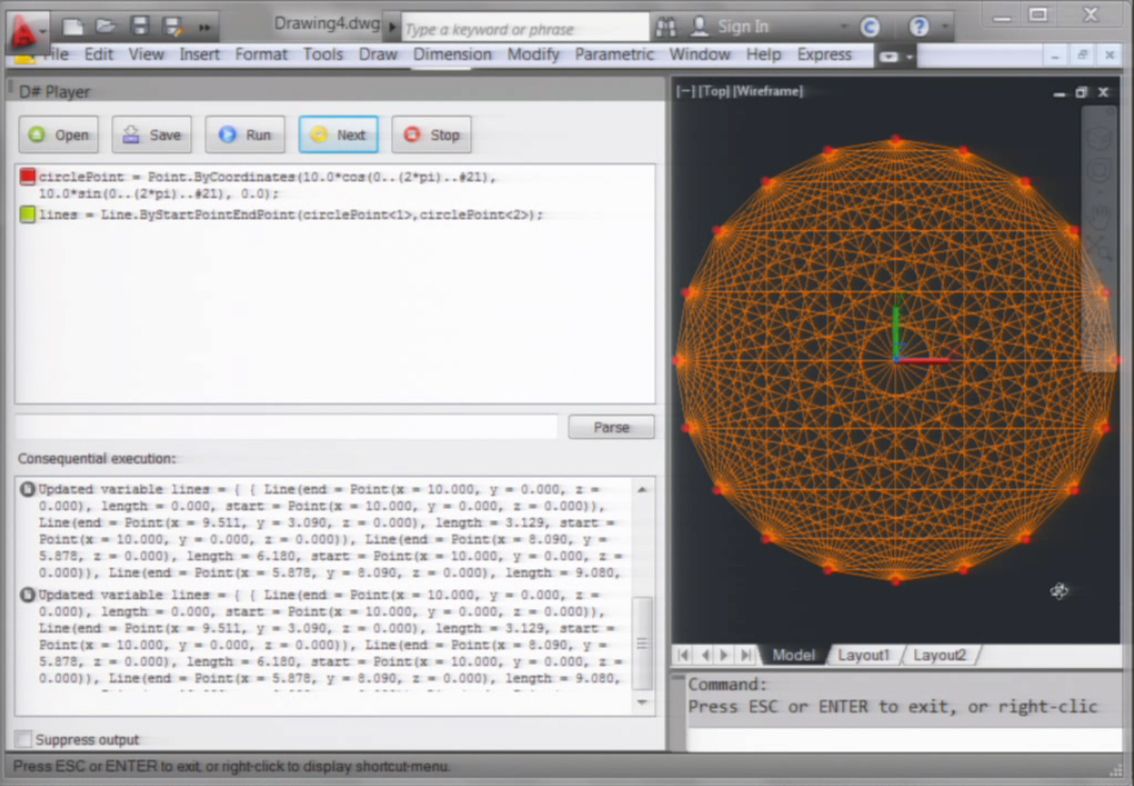Click the Save icon in quick access toolbar
This screenshot has width=1134, height=786.
tap(140, 27)
